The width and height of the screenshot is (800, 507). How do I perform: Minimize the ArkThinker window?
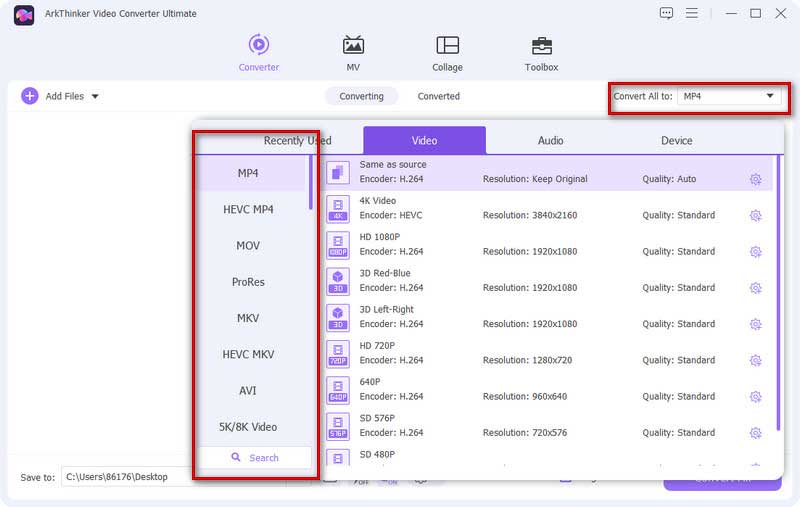(x=731, y=13)
